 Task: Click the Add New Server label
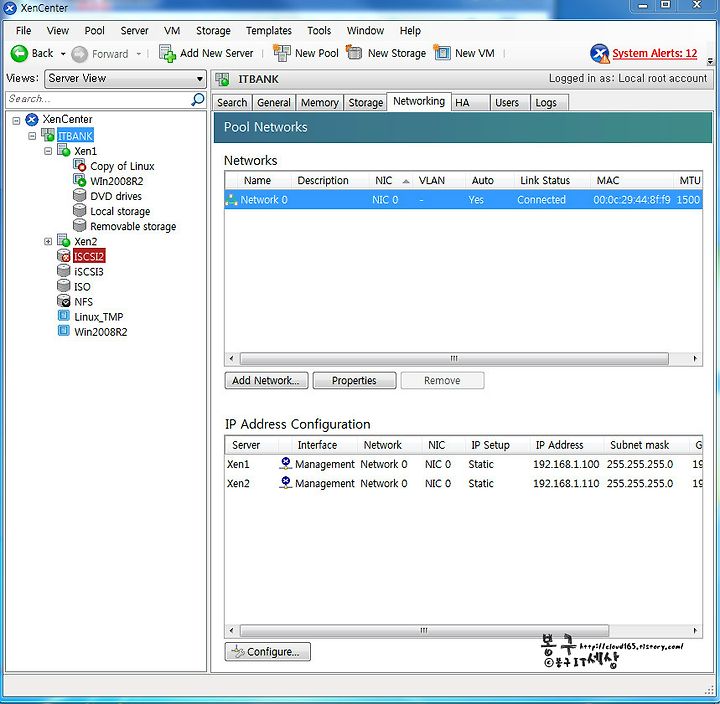[x=216, y=53]
